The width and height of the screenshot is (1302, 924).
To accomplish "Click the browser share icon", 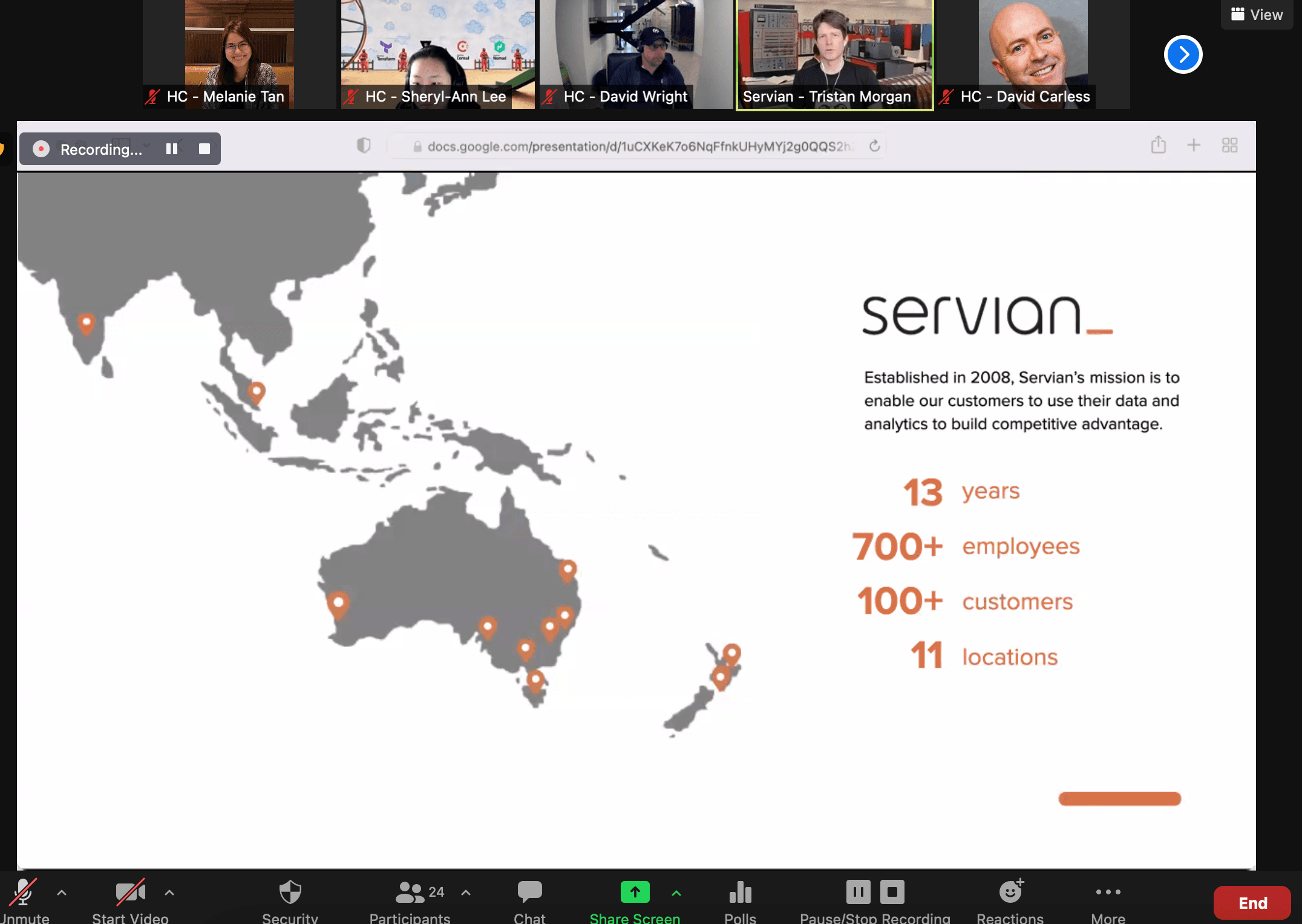I will pyautogui.click(x=1158, y=146).
